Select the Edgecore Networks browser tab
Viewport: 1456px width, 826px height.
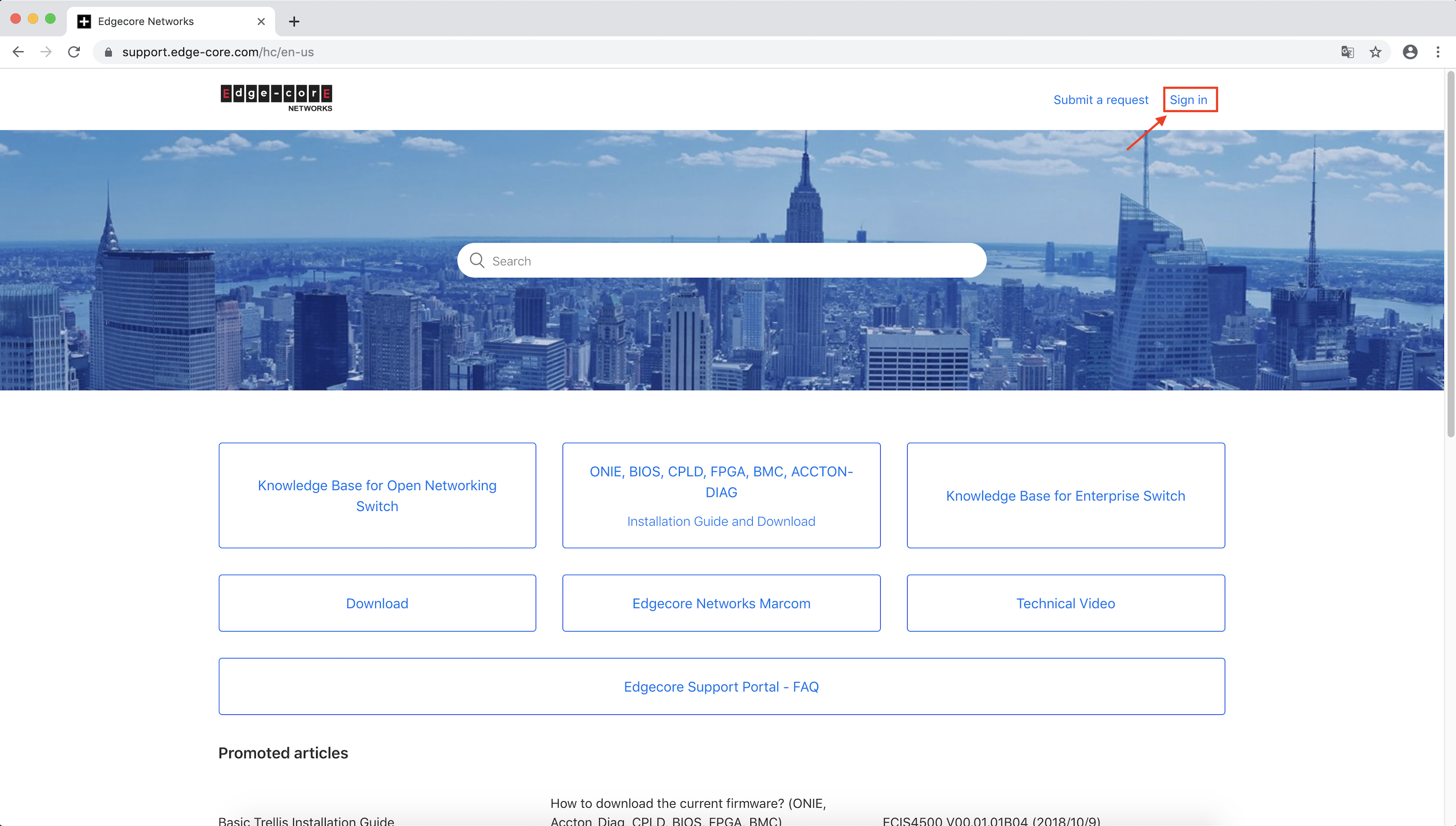point(171,21)
